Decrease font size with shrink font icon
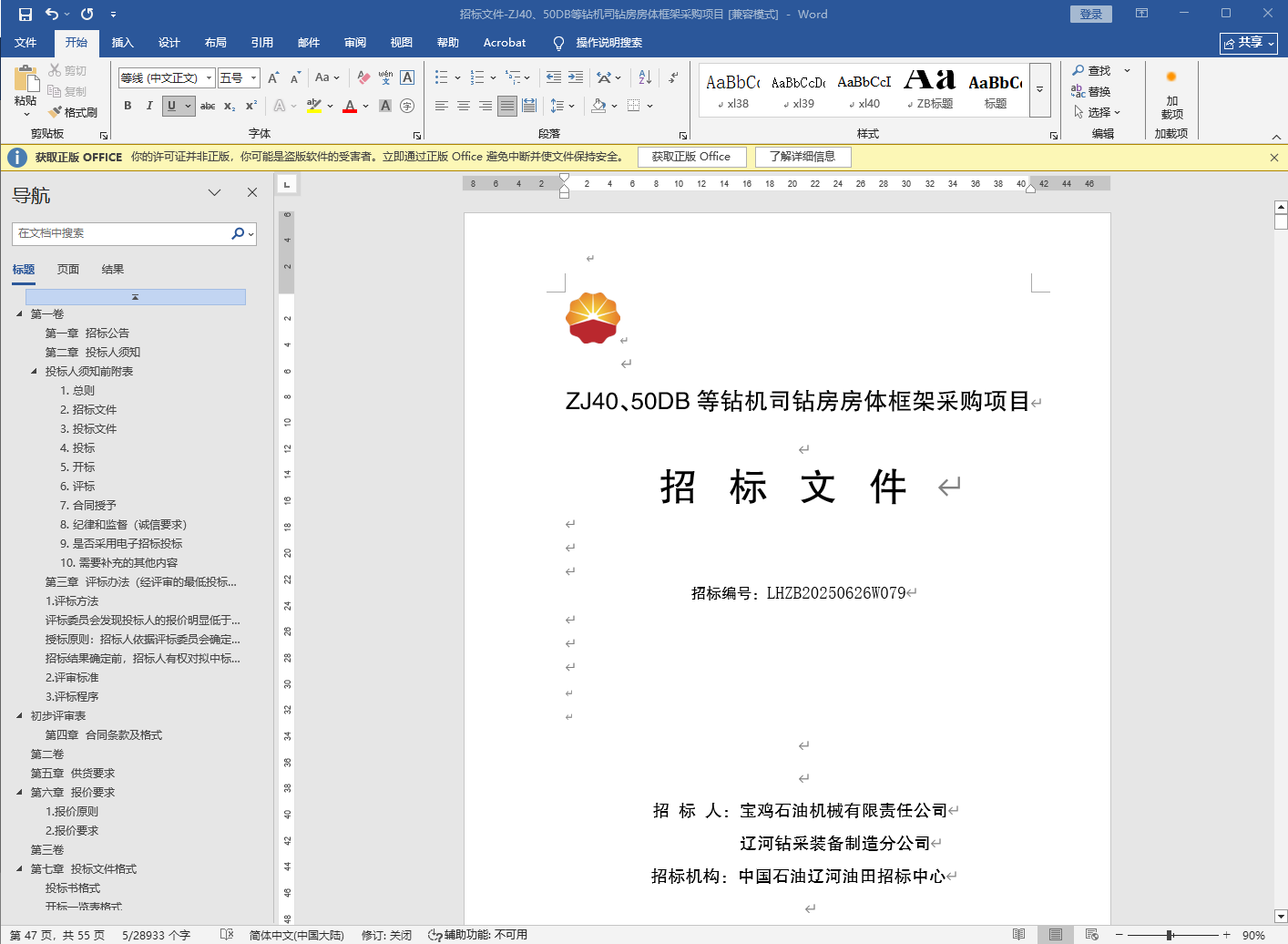This screenshot has height=944, width=1288. 295,78
